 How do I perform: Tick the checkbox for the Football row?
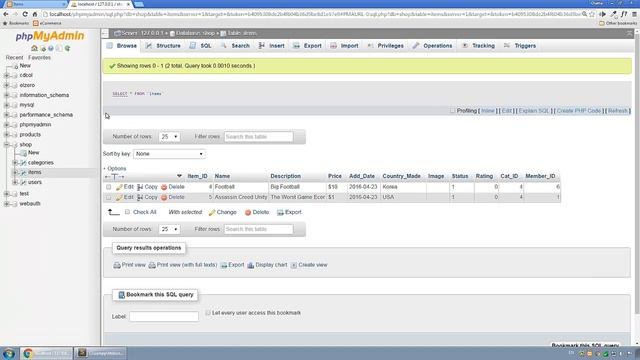[x=109, y=187]
